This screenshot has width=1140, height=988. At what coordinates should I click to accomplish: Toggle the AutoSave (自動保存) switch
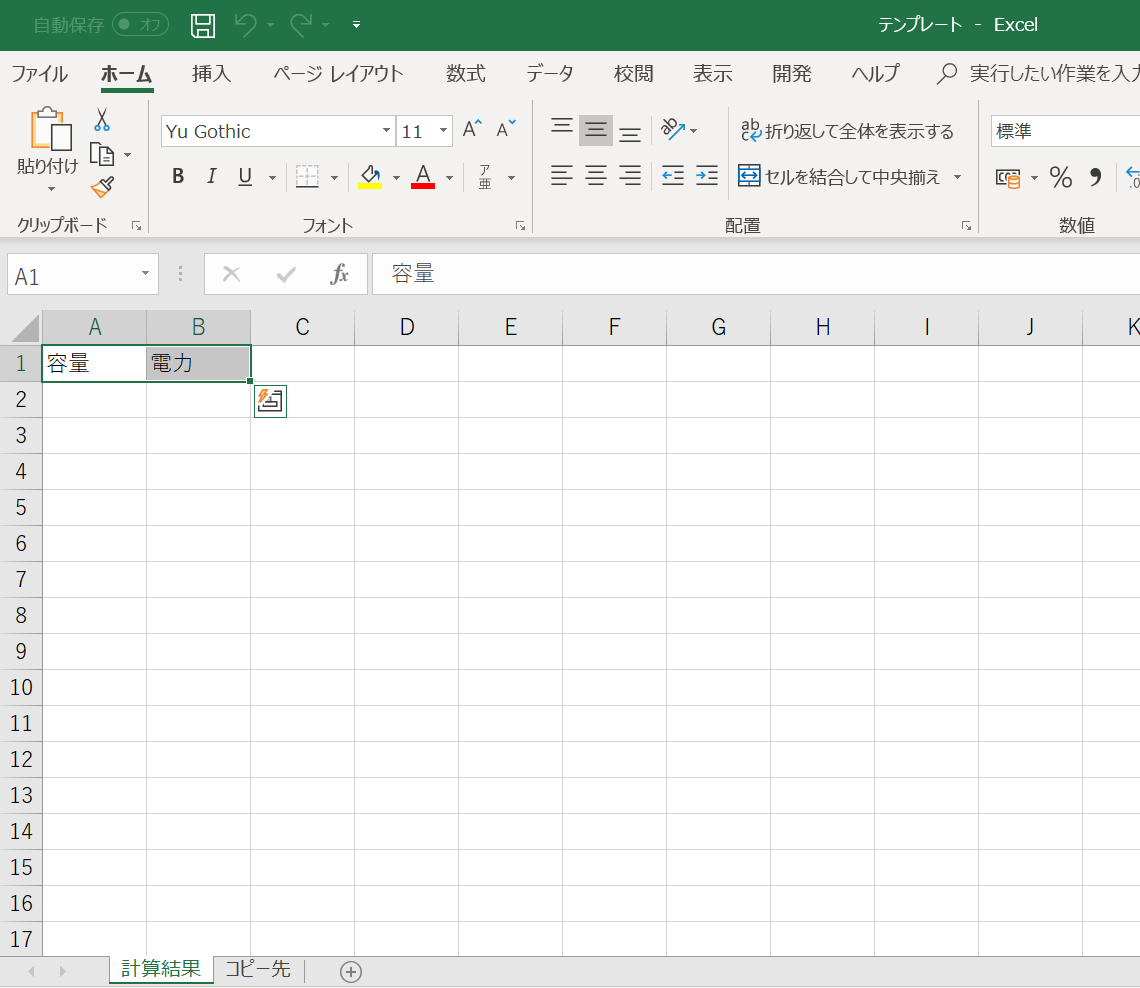(140, 25)
